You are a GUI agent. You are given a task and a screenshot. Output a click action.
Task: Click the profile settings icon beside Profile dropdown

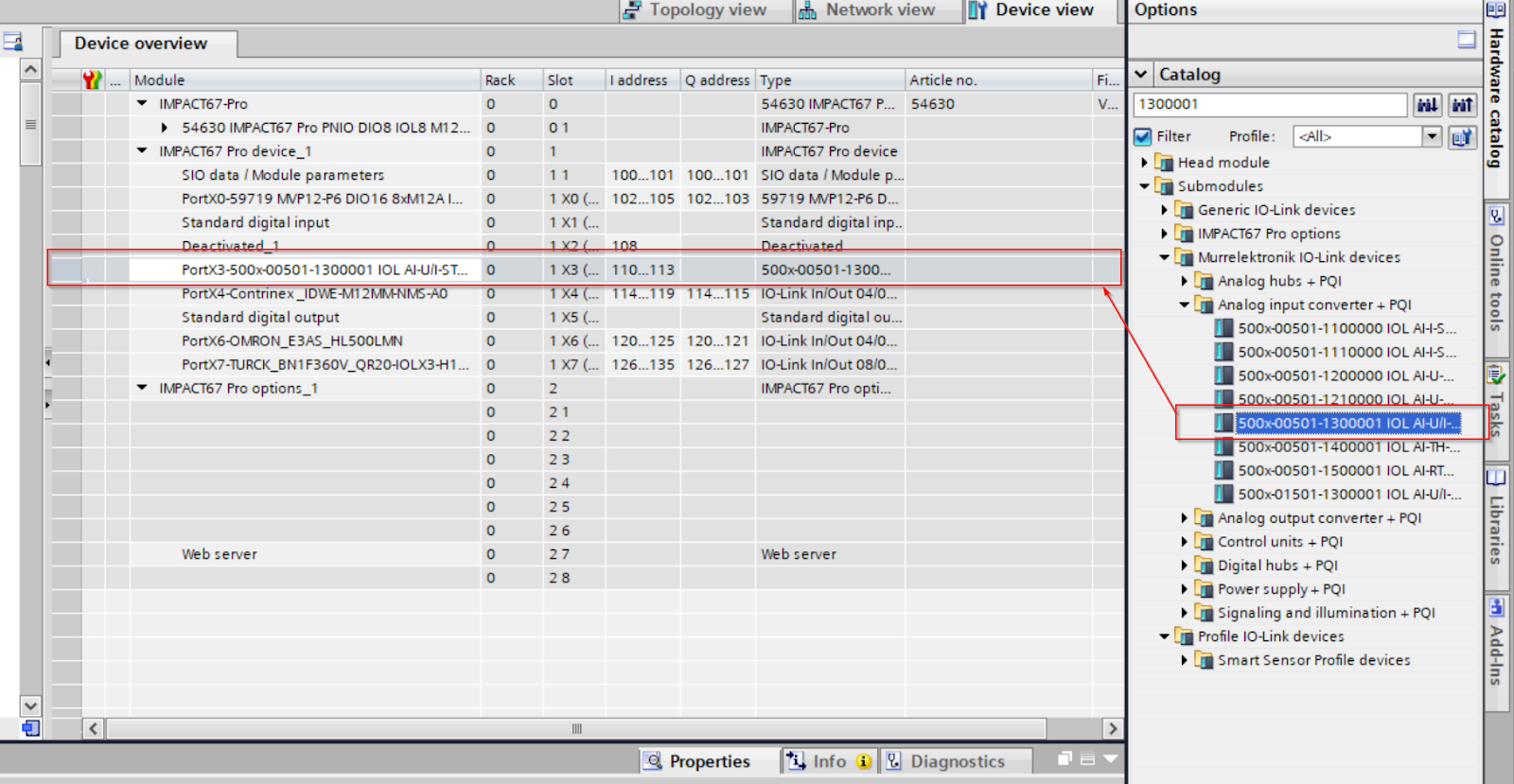click(1462, 137)
